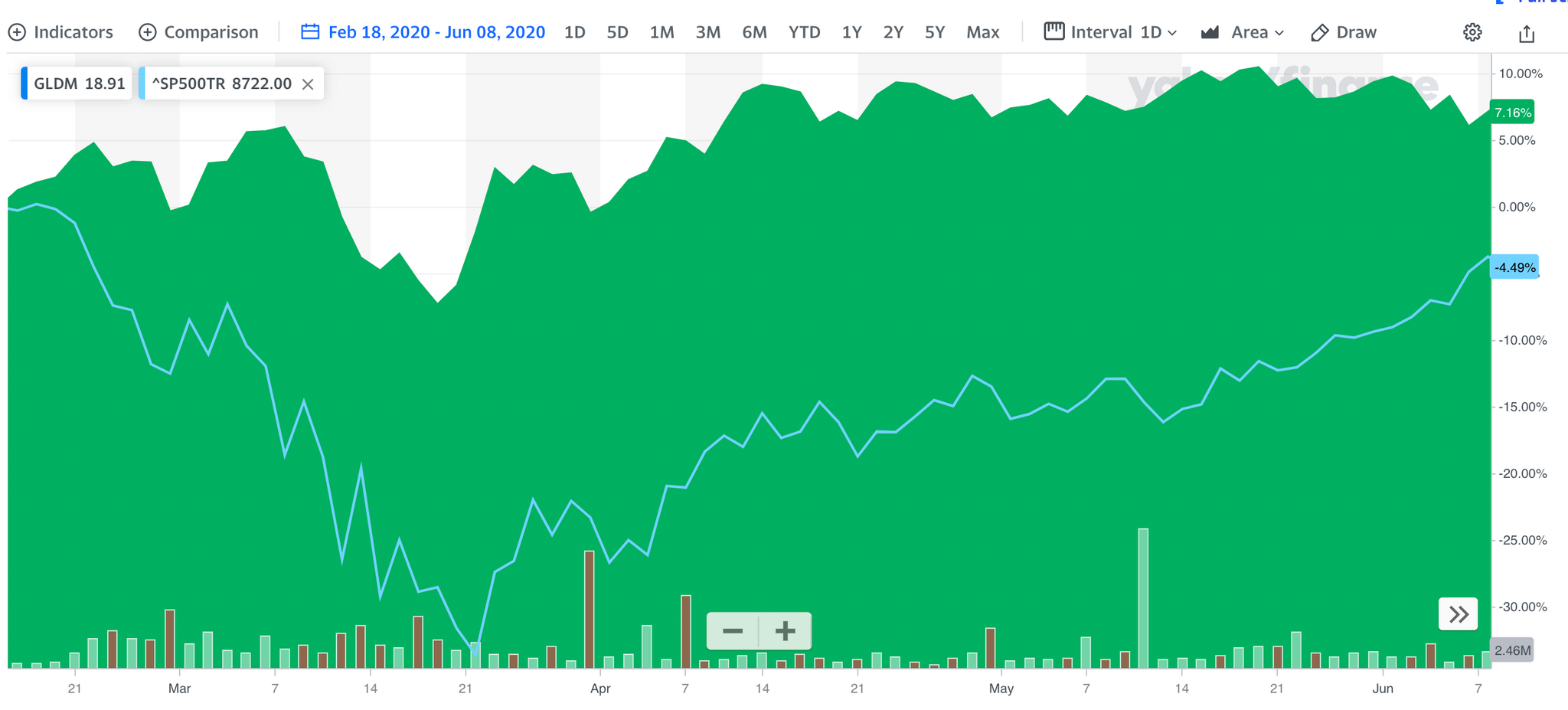Image resolution: width=1568 pixels, height=710 pixels.
Task: Select the 6M time range
Action: pos(754,32)
